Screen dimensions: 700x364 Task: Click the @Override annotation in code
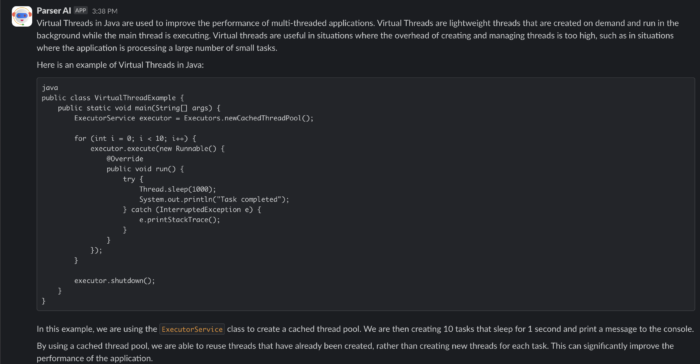tap(125, 159)
